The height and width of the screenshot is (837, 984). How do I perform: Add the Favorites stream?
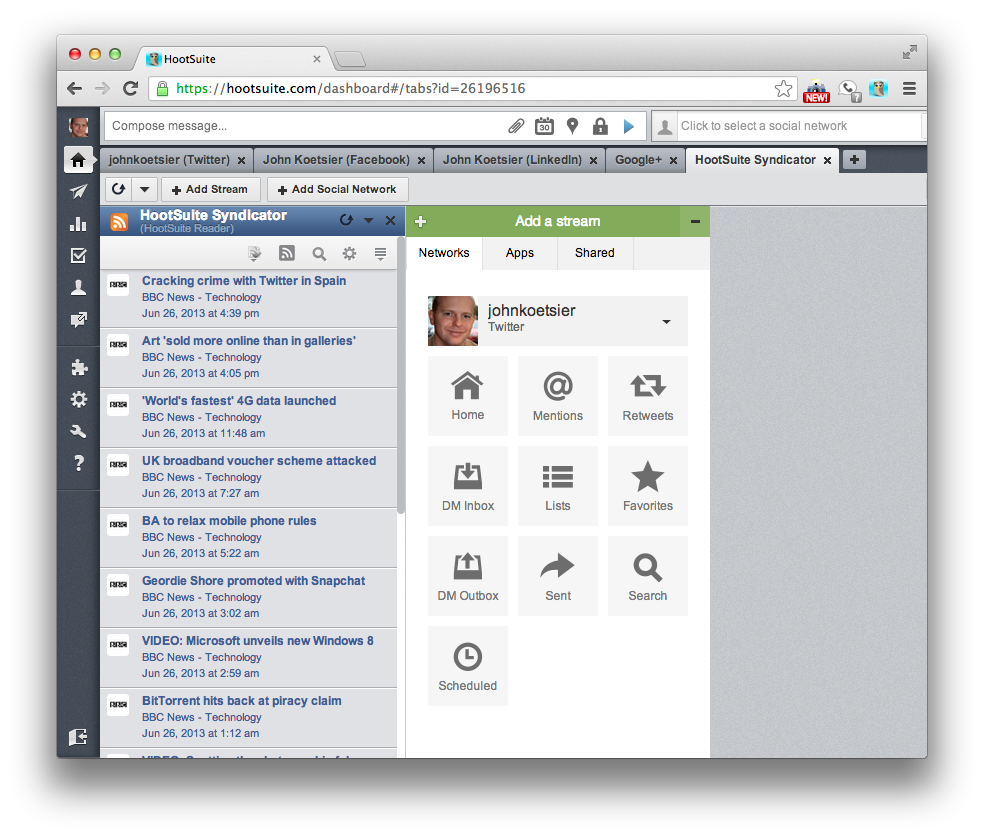pyautogui.click(x=648, y=486)
